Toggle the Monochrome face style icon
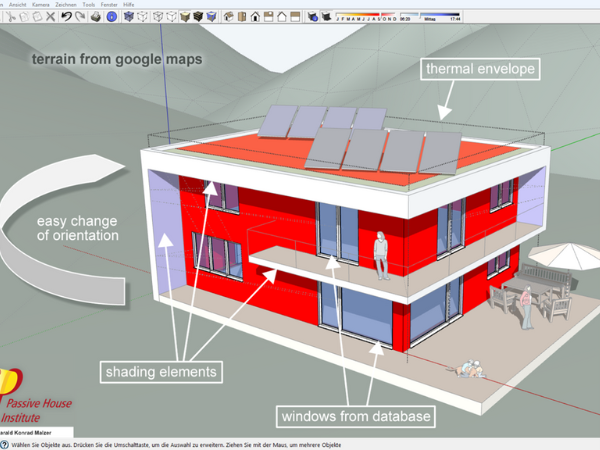 [x=211, y=16]
